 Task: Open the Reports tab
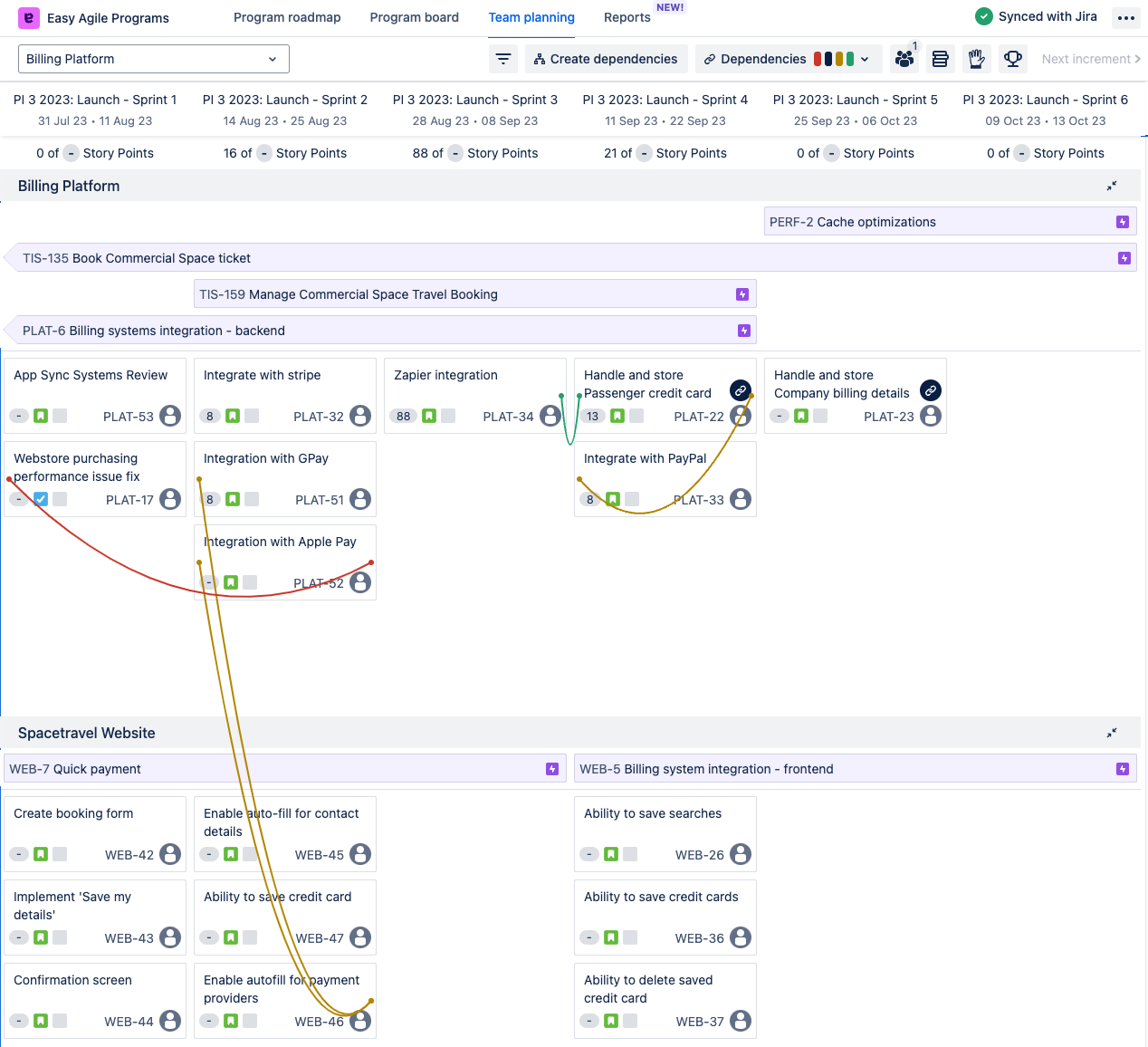pyautogui.click(x=627, y=17)
